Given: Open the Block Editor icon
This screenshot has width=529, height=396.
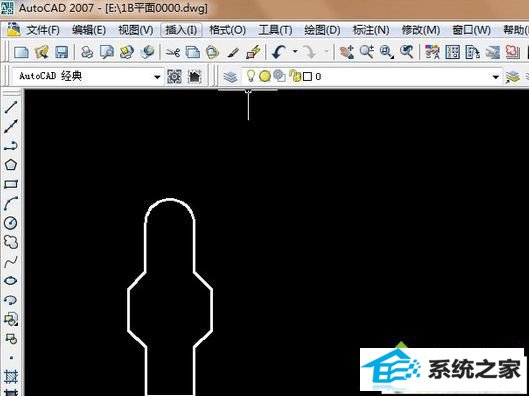Looking at the screenshot, I should click(x=253, y=52).
